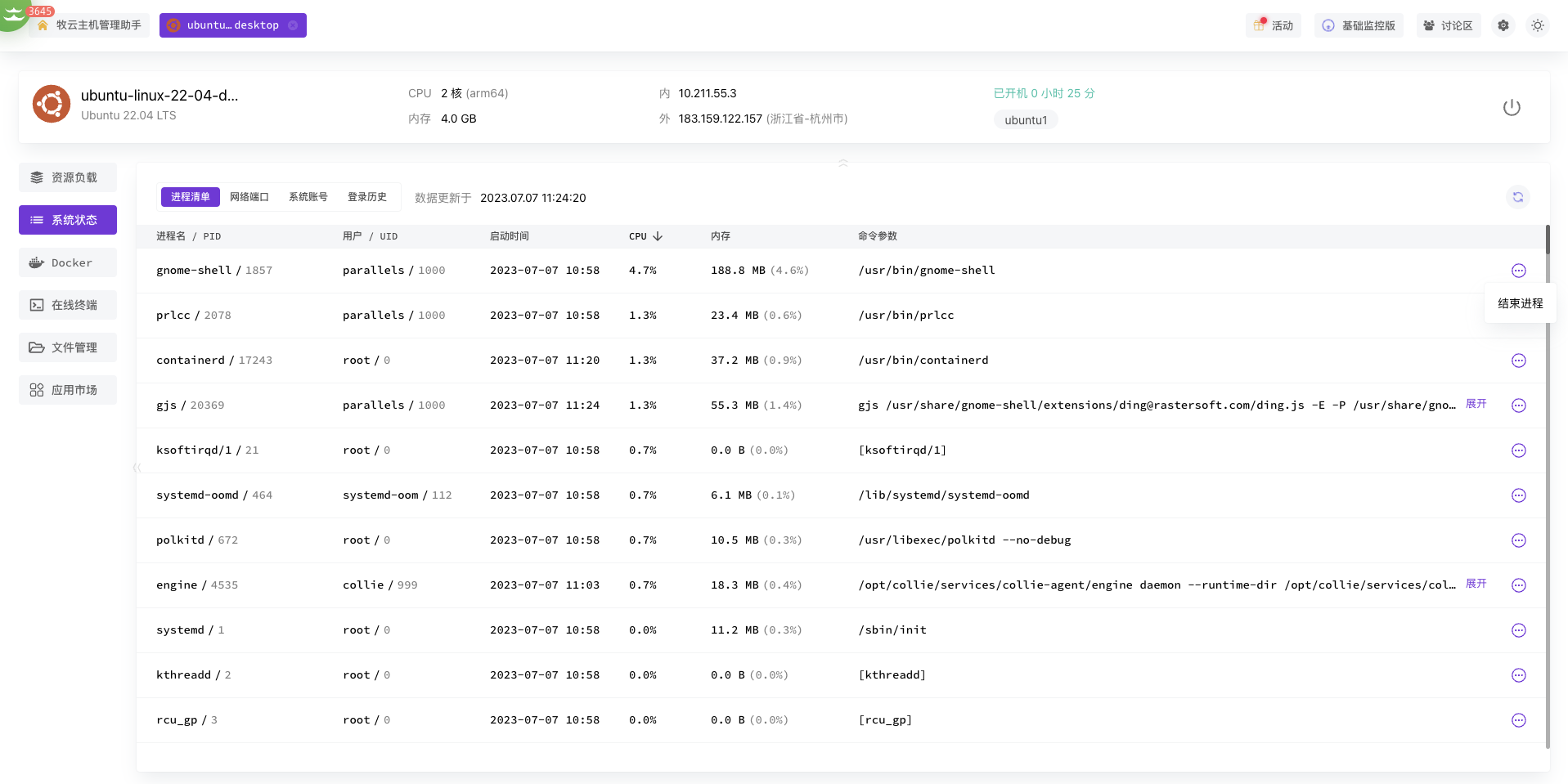
Task: Click the refresh data icon
Action: [1517, 197]
